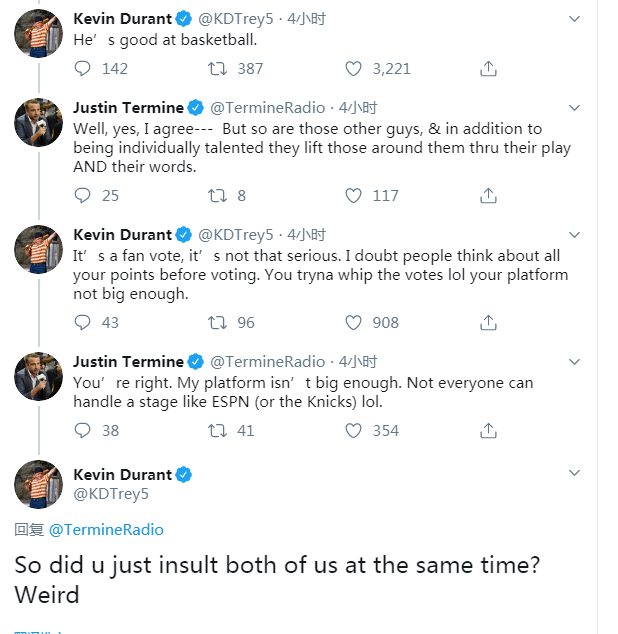Like the tweet with 354 likes

353,431
